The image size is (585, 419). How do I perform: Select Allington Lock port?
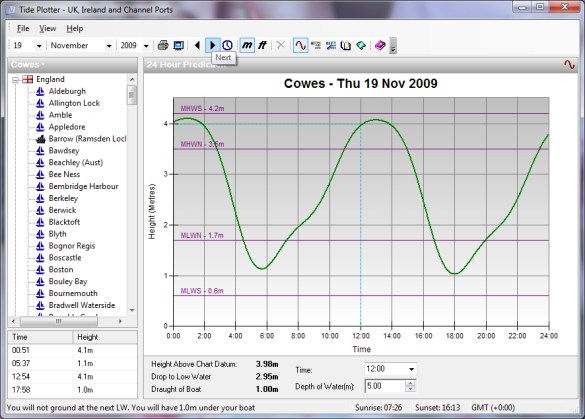tap(74, 103)
